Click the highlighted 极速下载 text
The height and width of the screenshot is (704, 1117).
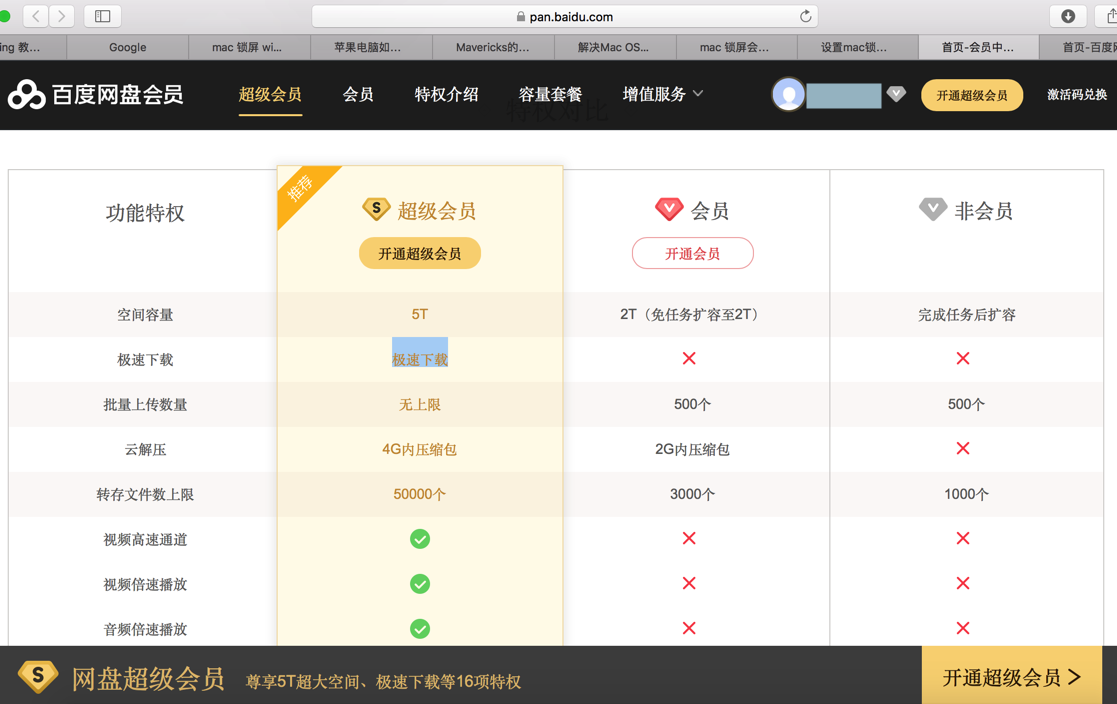click(420, 359)
